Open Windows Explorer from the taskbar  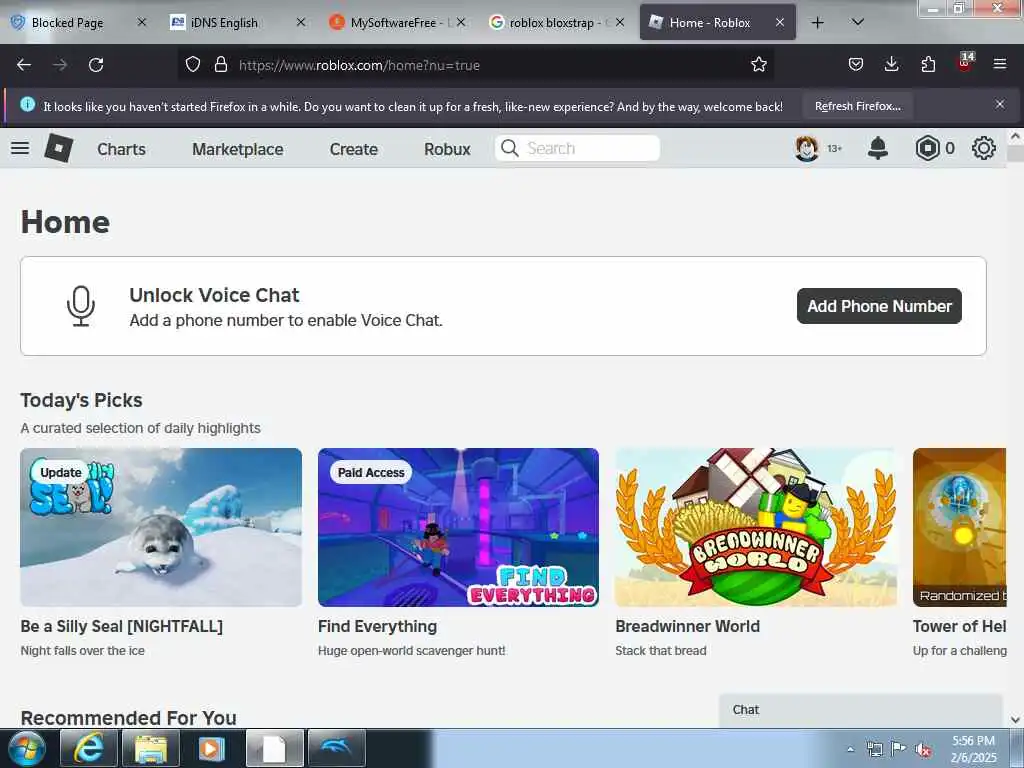coord(151,748)
